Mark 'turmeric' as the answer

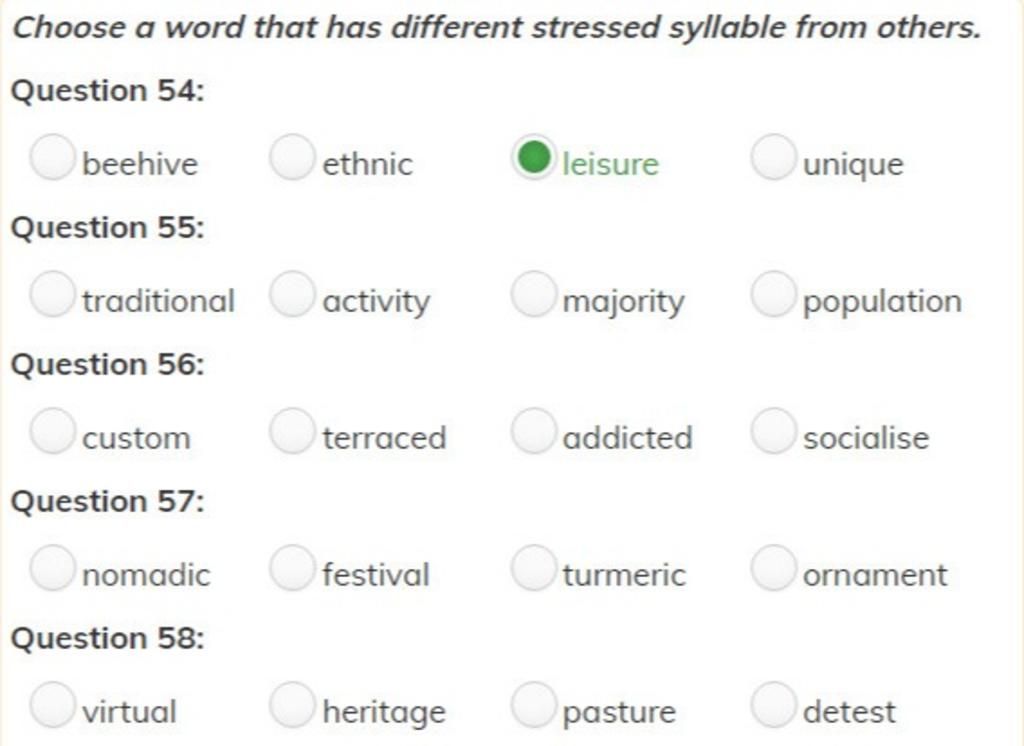pyautogui.click(x=534, y=568)
